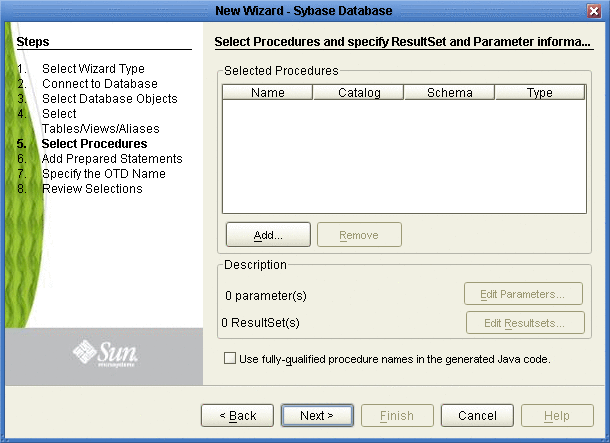Select the Type column header

point(540,93)
